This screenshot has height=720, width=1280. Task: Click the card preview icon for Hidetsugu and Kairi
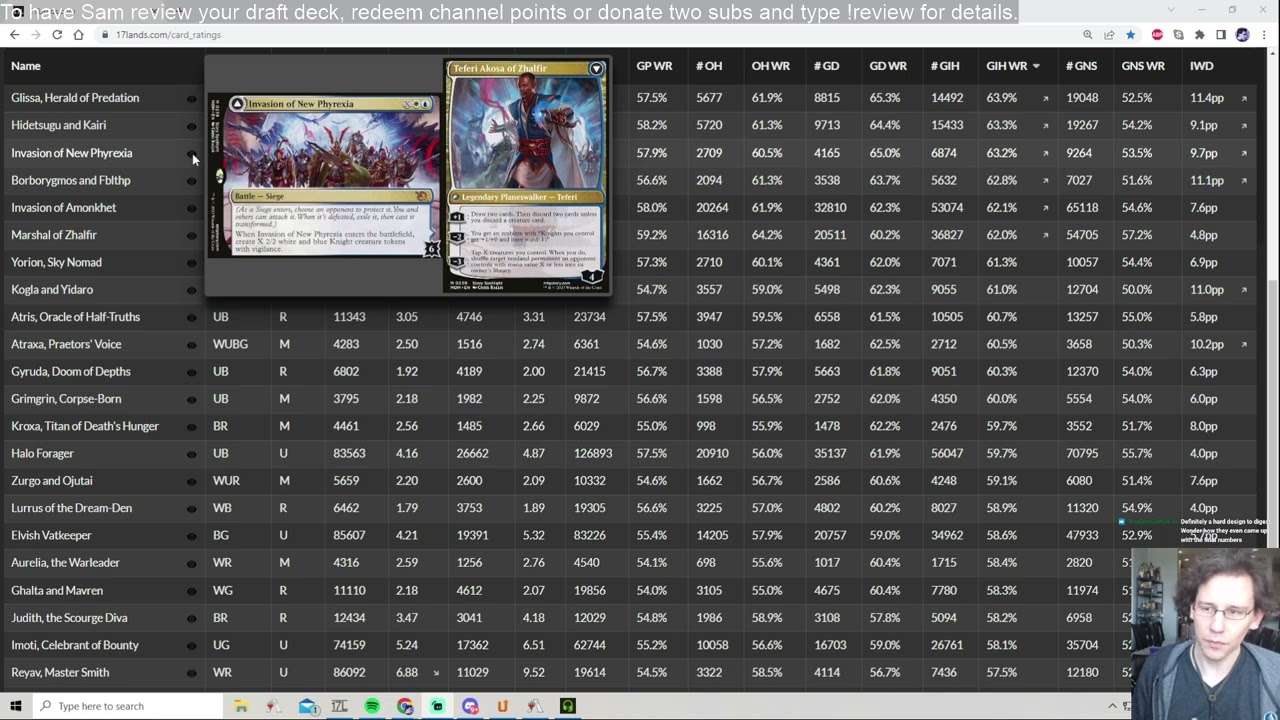coord(192,126)
